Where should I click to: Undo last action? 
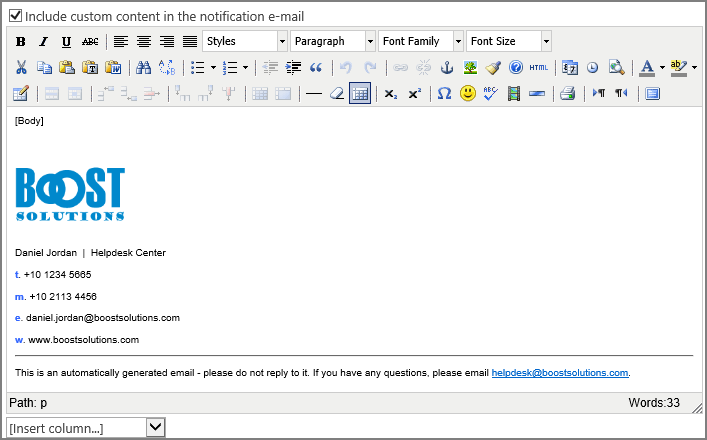[346, 68]
